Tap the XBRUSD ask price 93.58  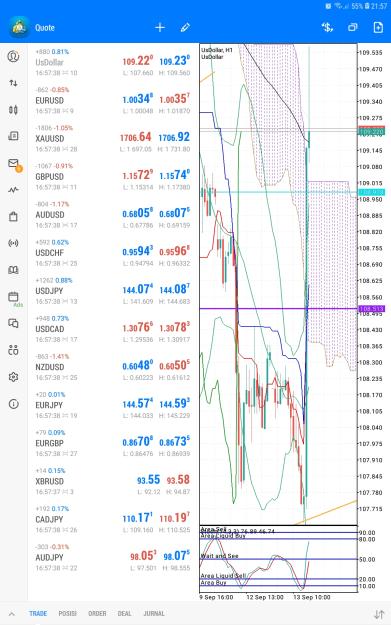tap(178, 480)
